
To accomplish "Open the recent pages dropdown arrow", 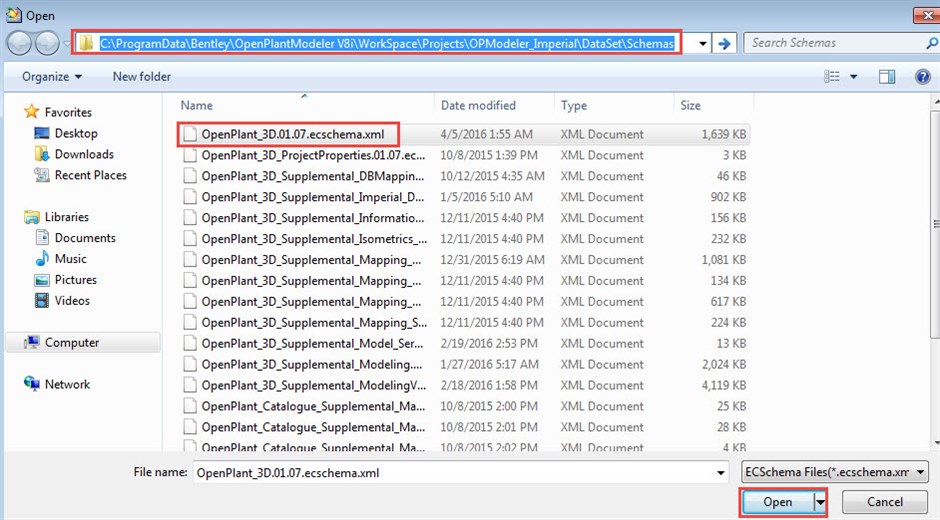I will point(67,44).
